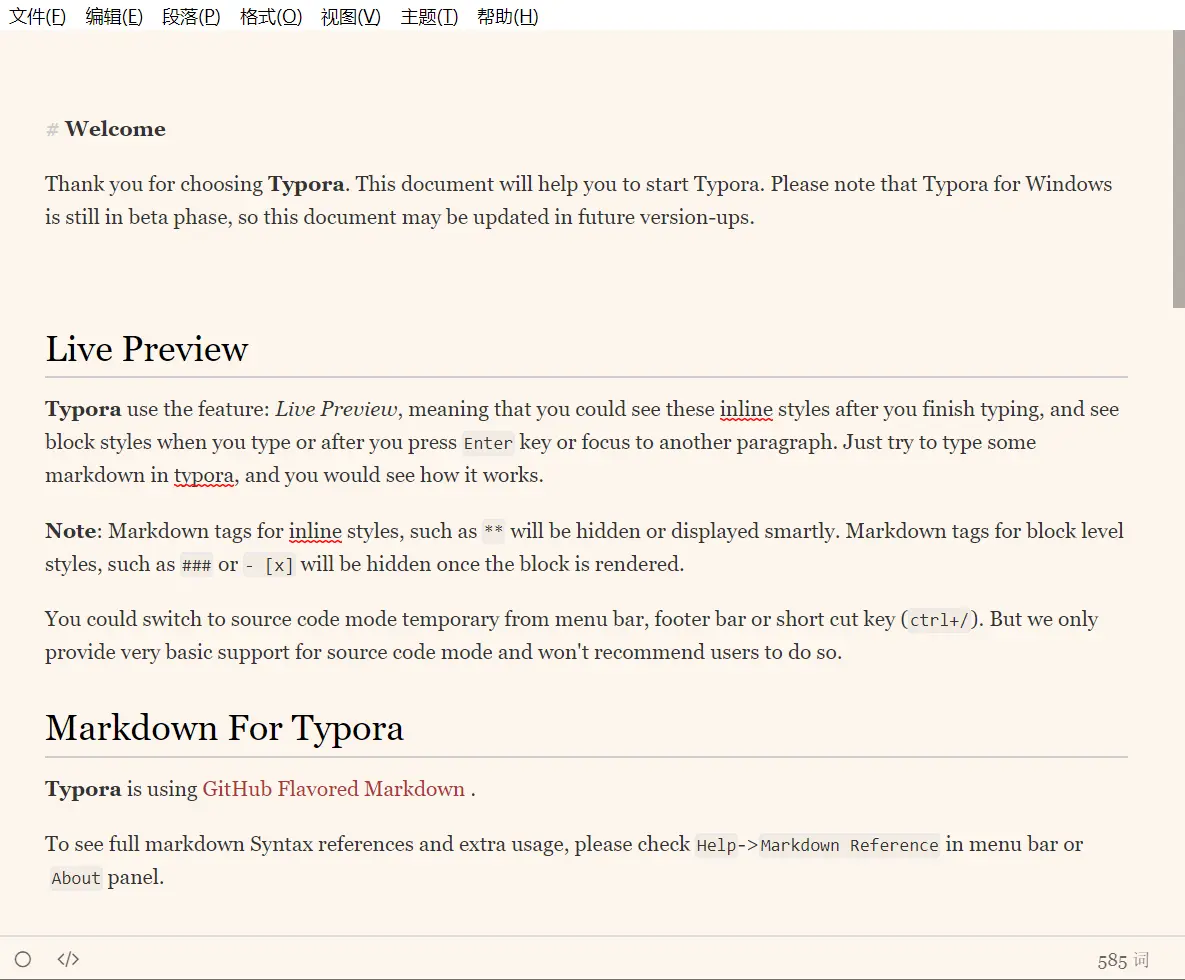
Task: Click the hash marker before Welcome
Action: coord(52,130)
